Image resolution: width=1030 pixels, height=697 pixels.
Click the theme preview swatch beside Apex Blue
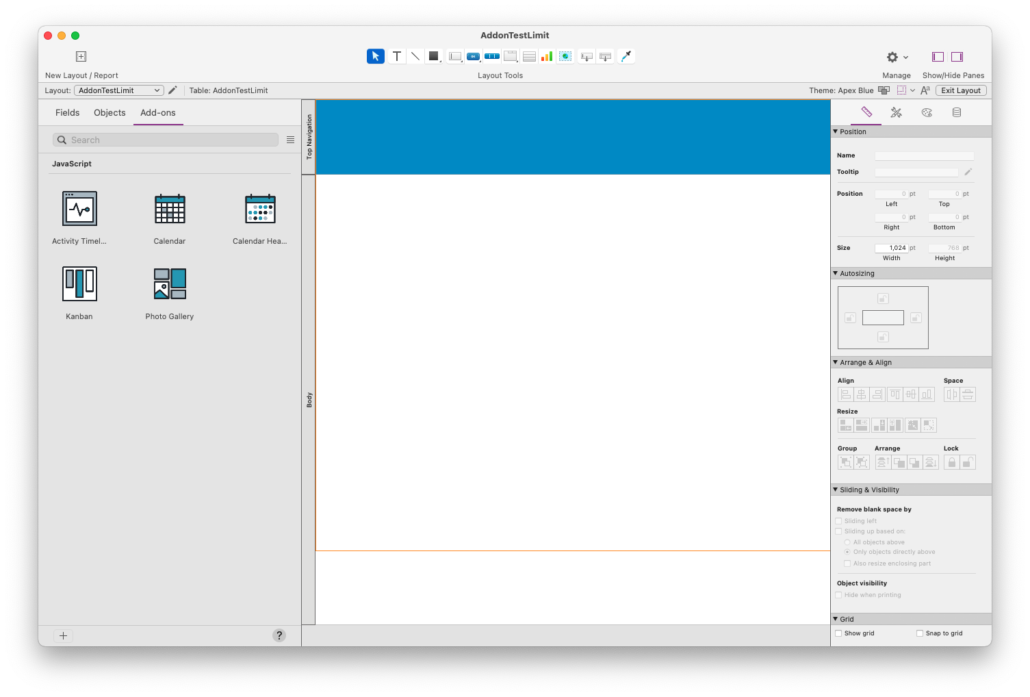(884, 90)
